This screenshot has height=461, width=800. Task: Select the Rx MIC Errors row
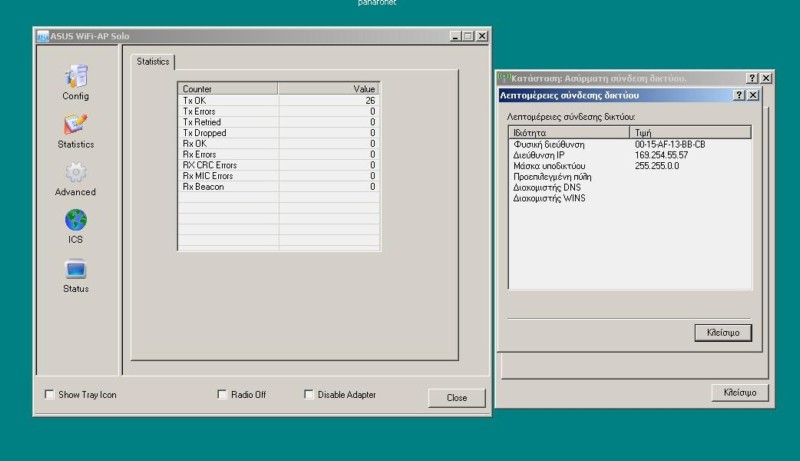point(279,175)
